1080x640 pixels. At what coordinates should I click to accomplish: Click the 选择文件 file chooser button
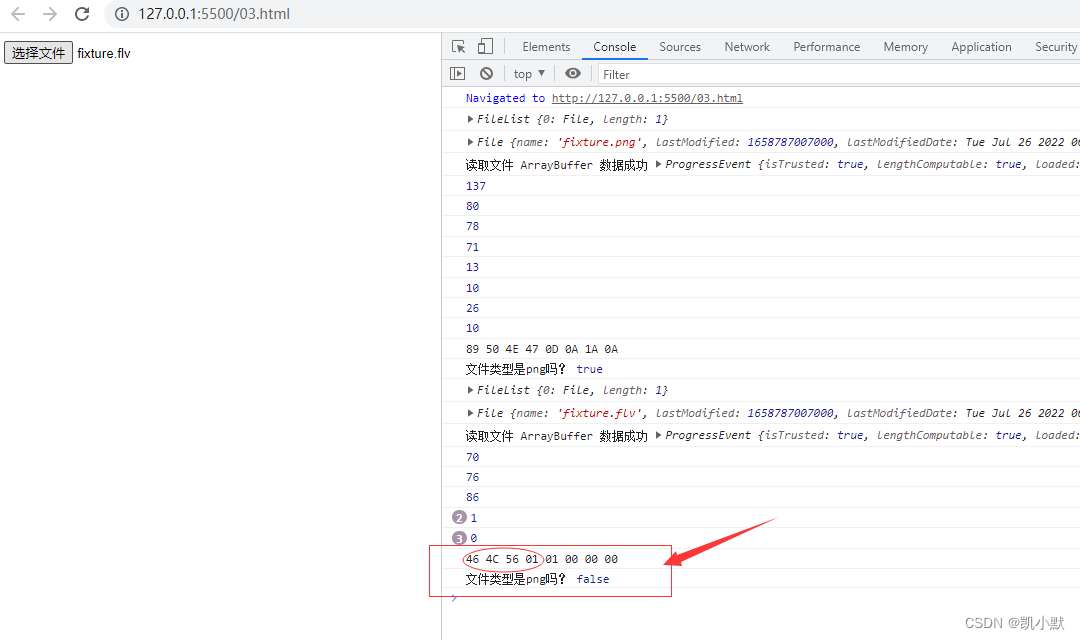(x=38, y=53)
